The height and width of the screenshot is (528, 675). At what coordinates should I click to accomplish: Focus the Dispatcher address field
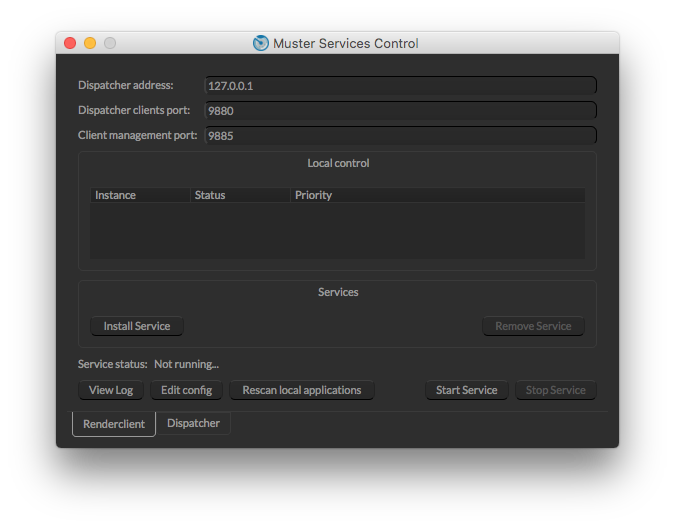pyautogui.click(x=400, y=86)
